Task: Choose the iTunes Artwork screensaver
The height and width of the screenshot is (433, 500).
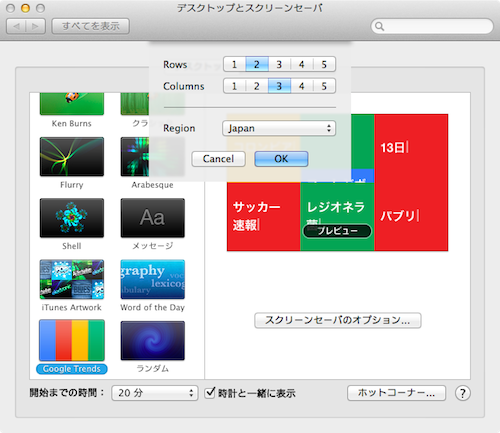Action: (72, 279)
